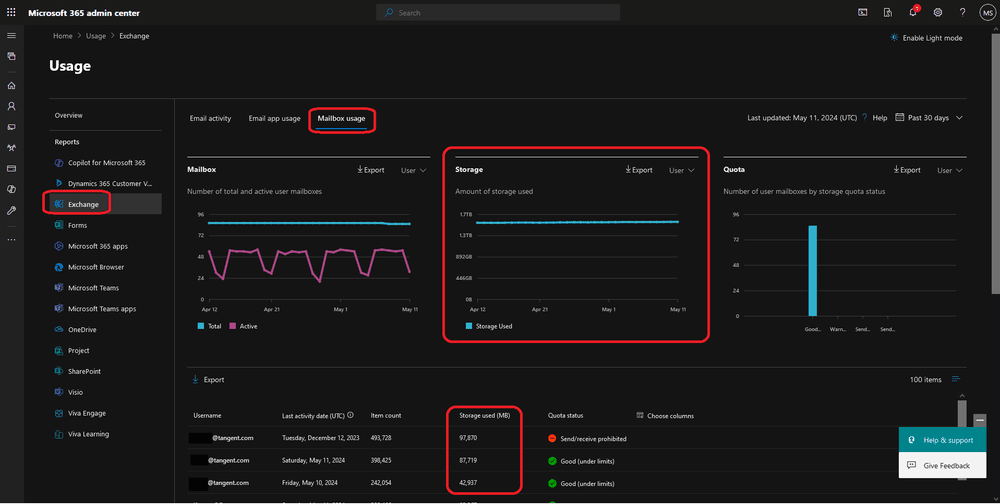
Task: Open the User dropdown in Storage card
Action: (682, 170)
